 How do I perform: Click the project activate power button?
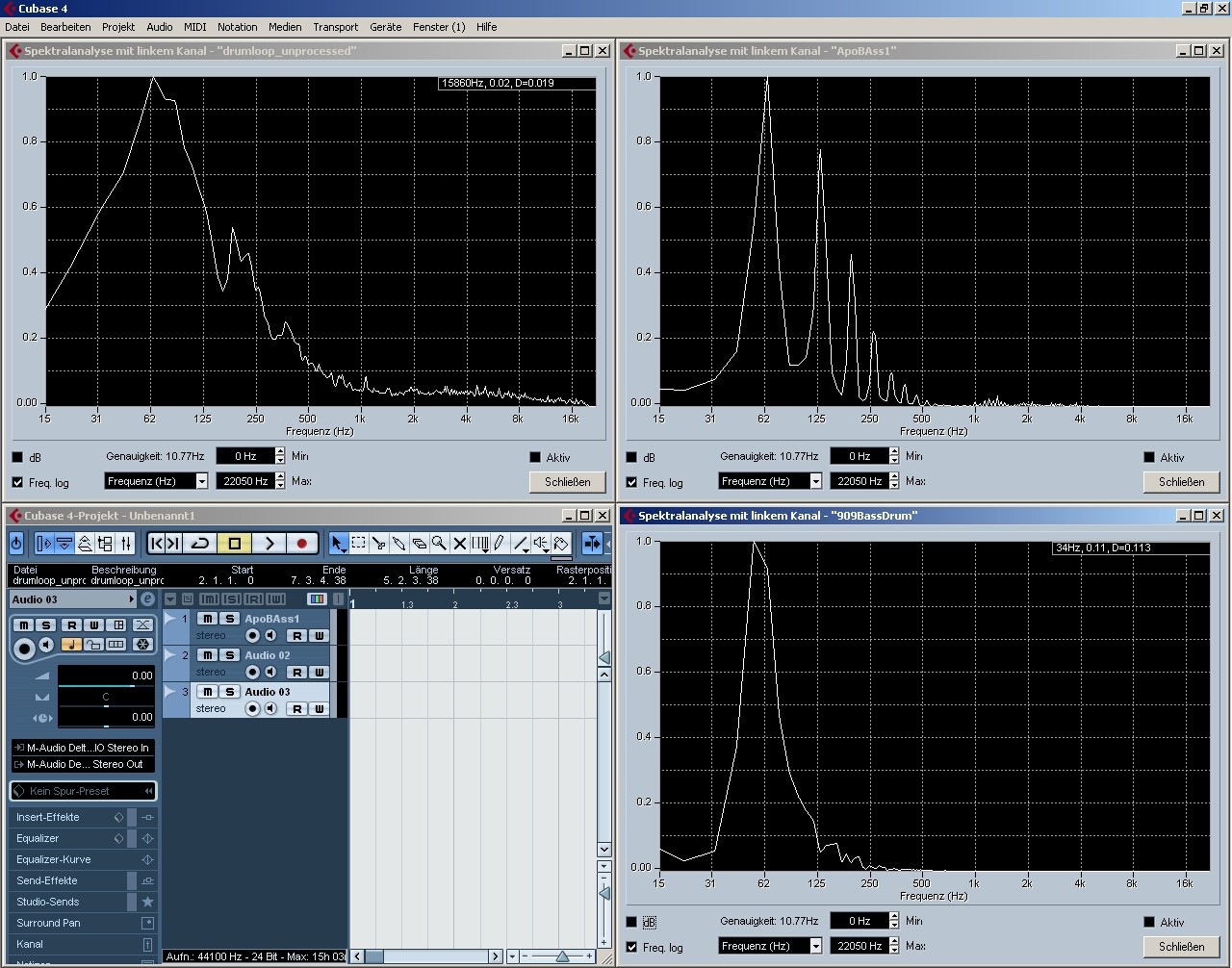pos(16,544)
